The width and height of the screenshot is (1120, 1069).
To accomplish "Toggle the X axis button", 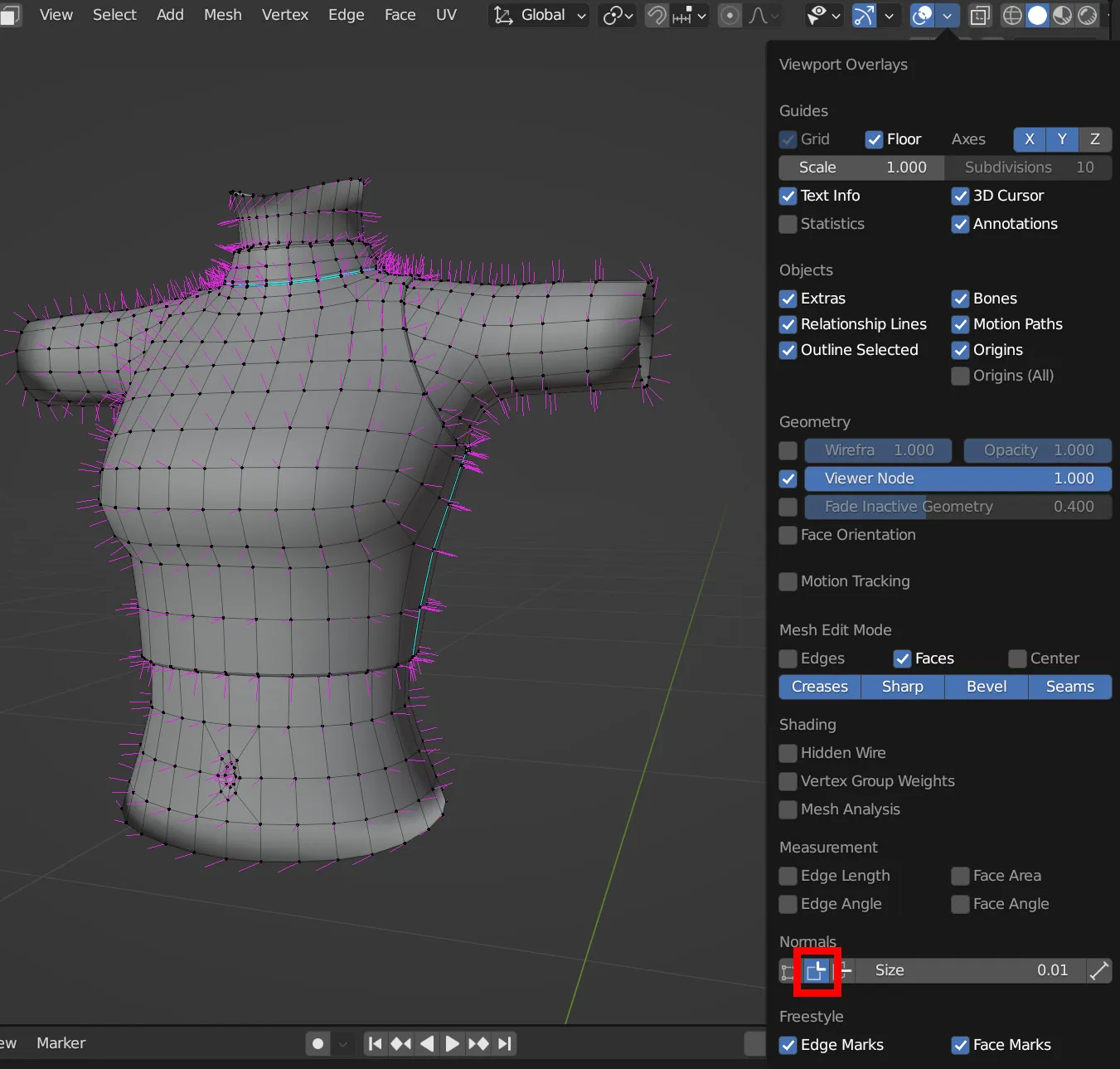I will tap(1030, 139).
